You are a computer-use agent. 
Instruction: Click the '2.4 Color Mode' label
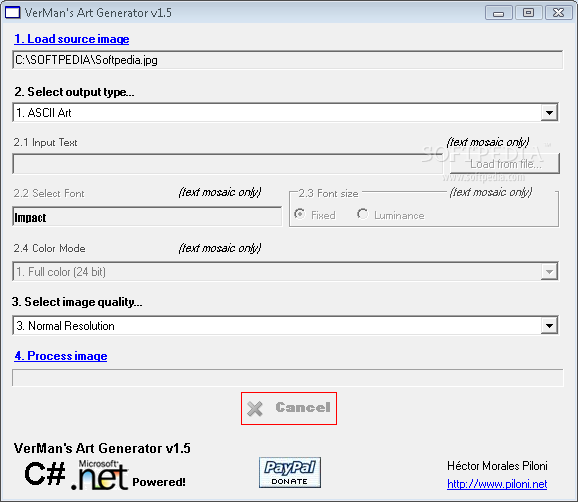pos(49,248)
